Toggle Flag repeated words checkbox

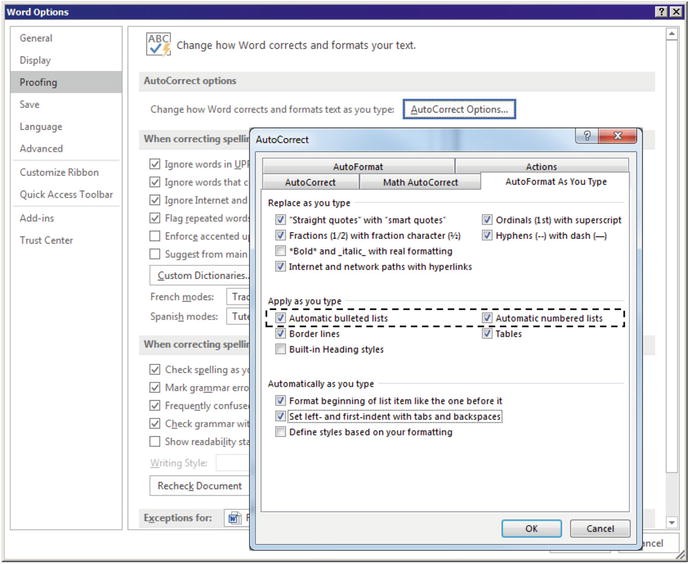(154, 218)
